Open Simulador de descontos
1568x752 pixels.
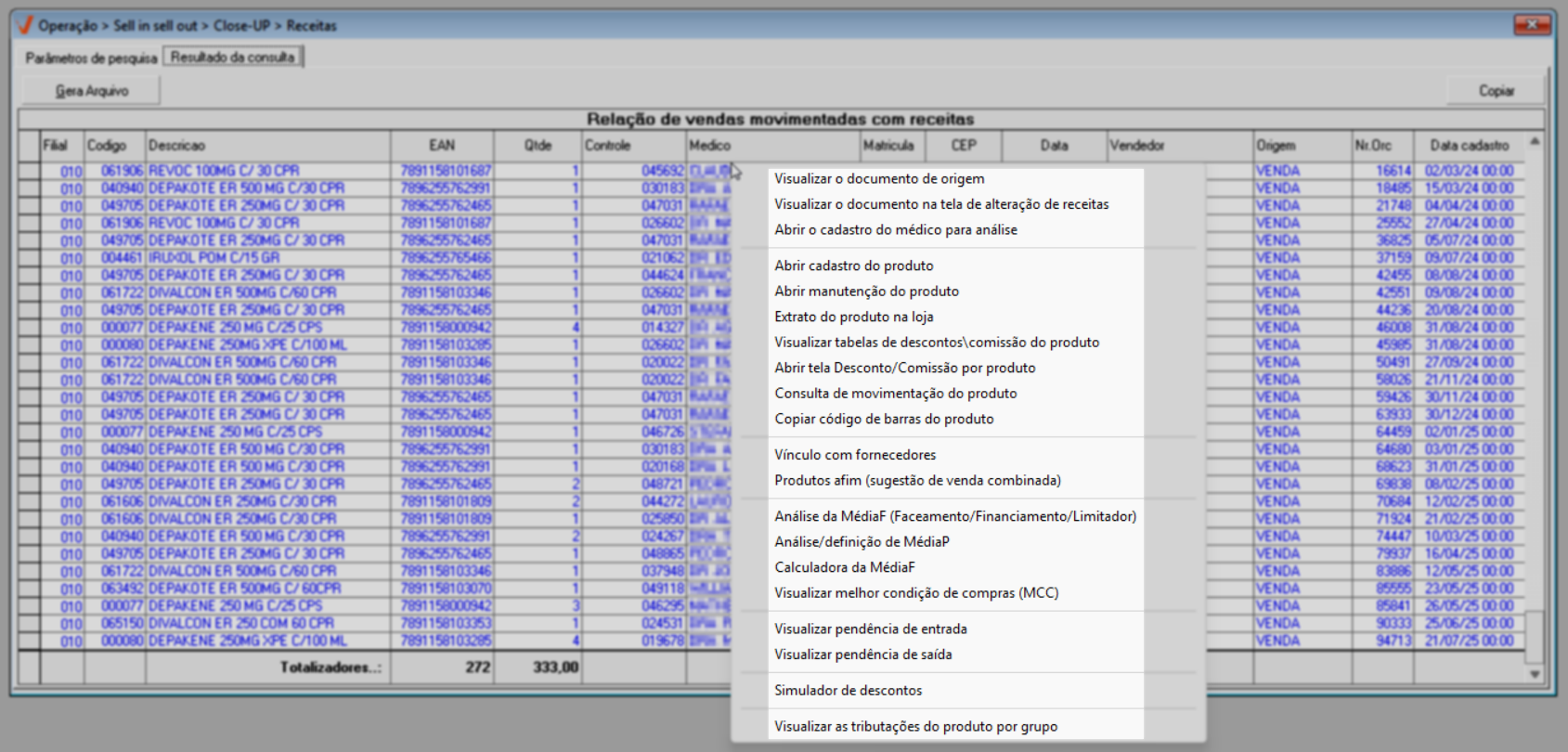point(848,691)
